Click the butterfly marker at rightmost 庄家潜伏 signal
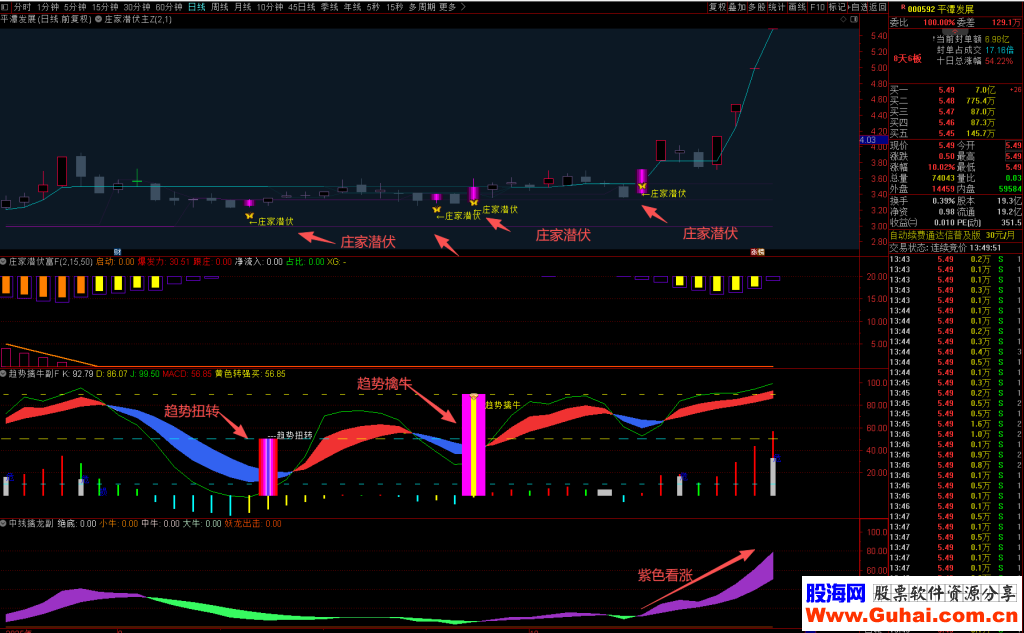The image size is (1024, 633). (x=641, y=187)
